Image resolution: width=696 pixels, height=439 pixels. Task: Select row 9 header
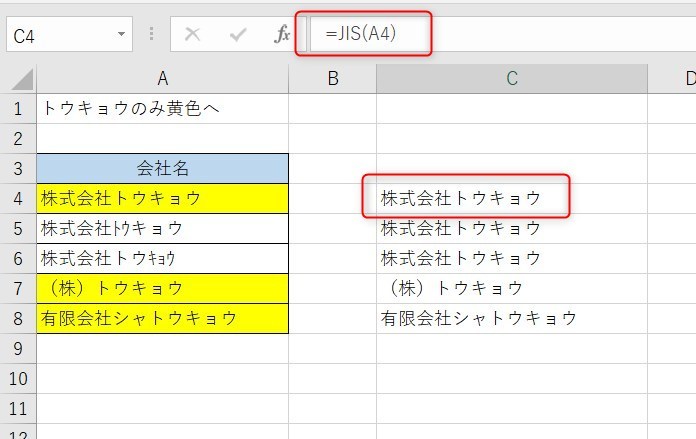pyautogui.click(x=18, y=348)
